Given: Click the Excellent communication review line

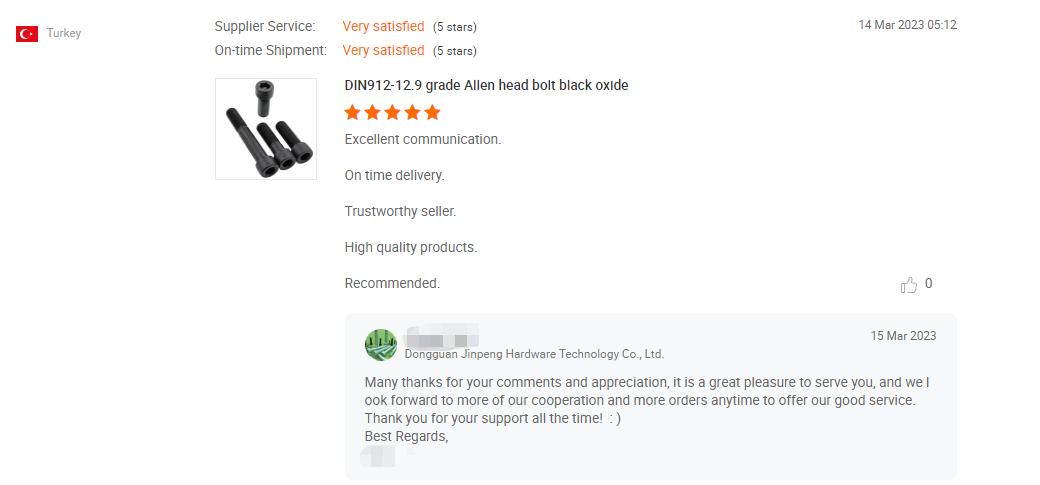Looking at the screenshot, I should 422,140.
